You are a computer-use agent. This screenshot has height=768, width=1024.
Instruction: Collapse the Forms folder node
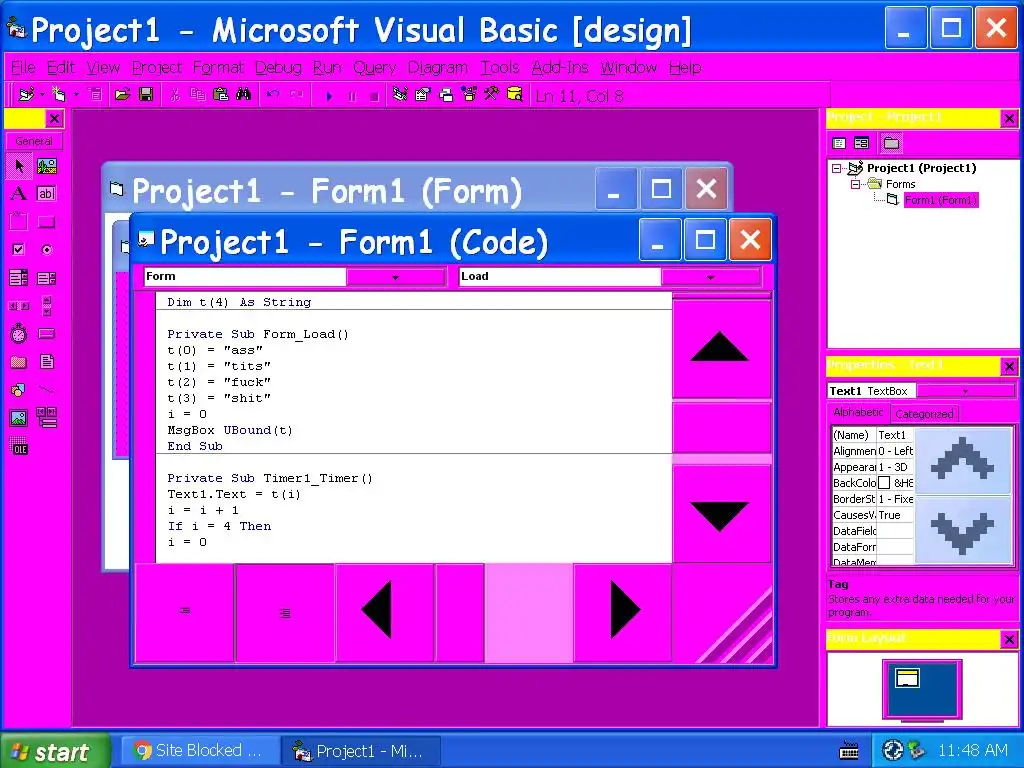coord(856,185)
